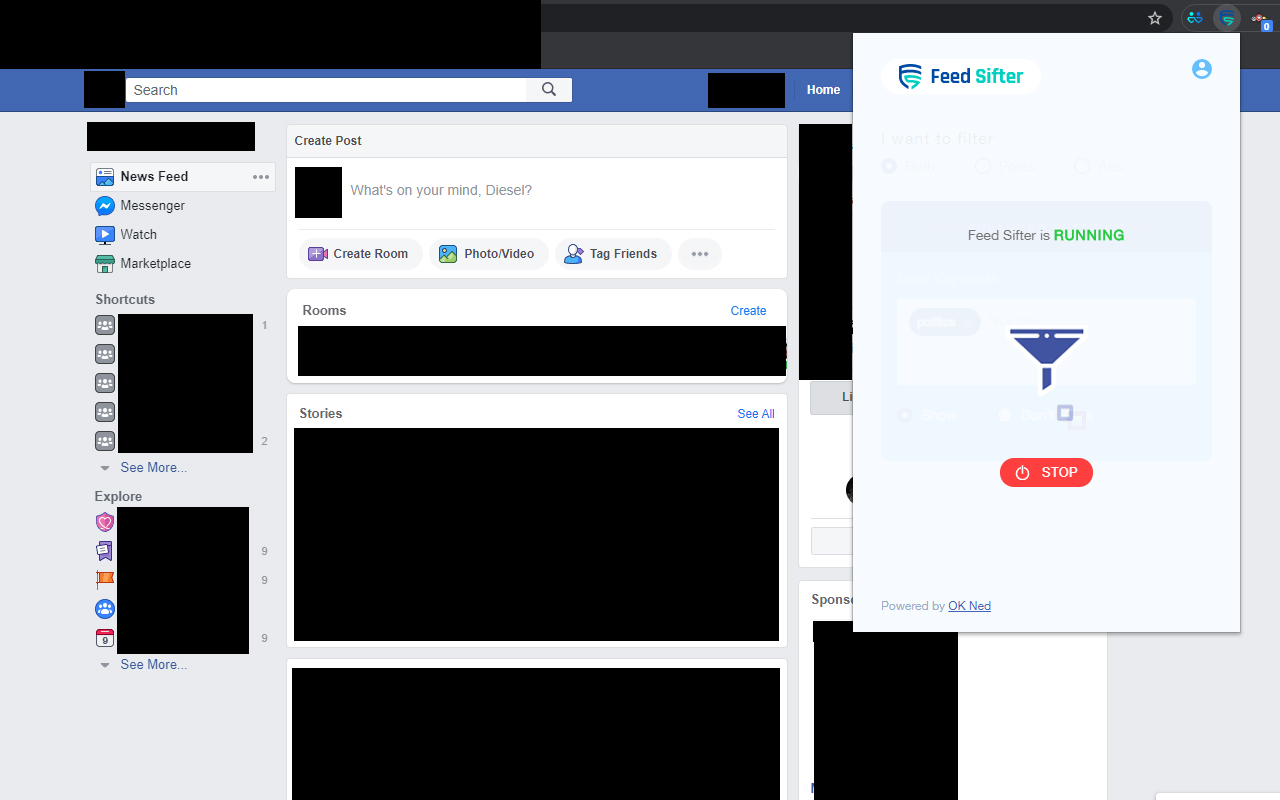This screenshot has width=1280, height=800.
Task: Expand See More under Explore
Action: pyautogui.click(x=153, y=665)
